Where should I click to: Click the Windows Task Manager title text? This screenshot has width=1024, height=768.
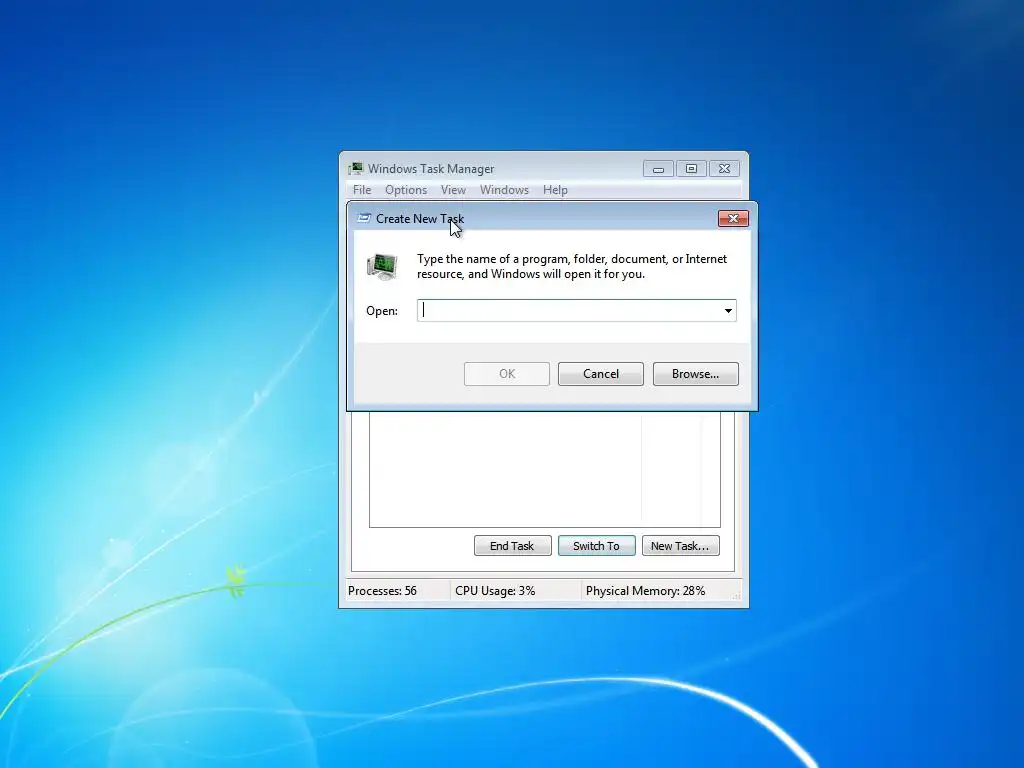point(431,168)
